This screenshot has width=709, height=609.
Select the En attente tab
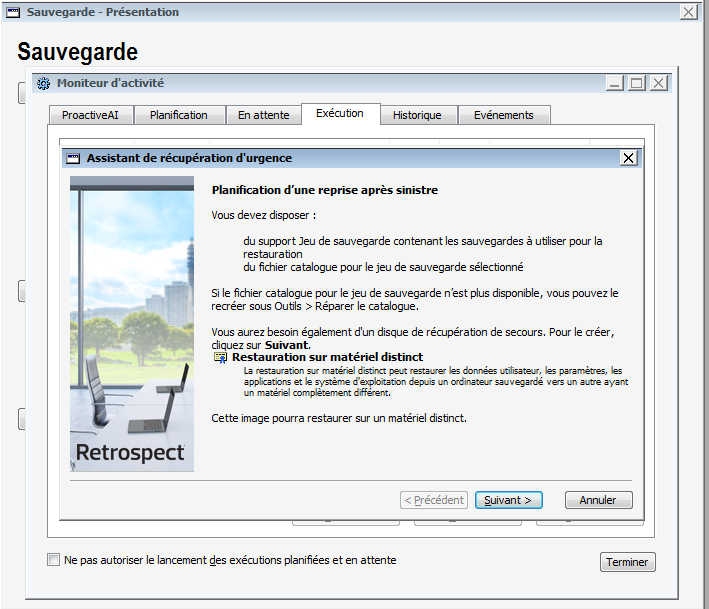click(x=263, y=115)
